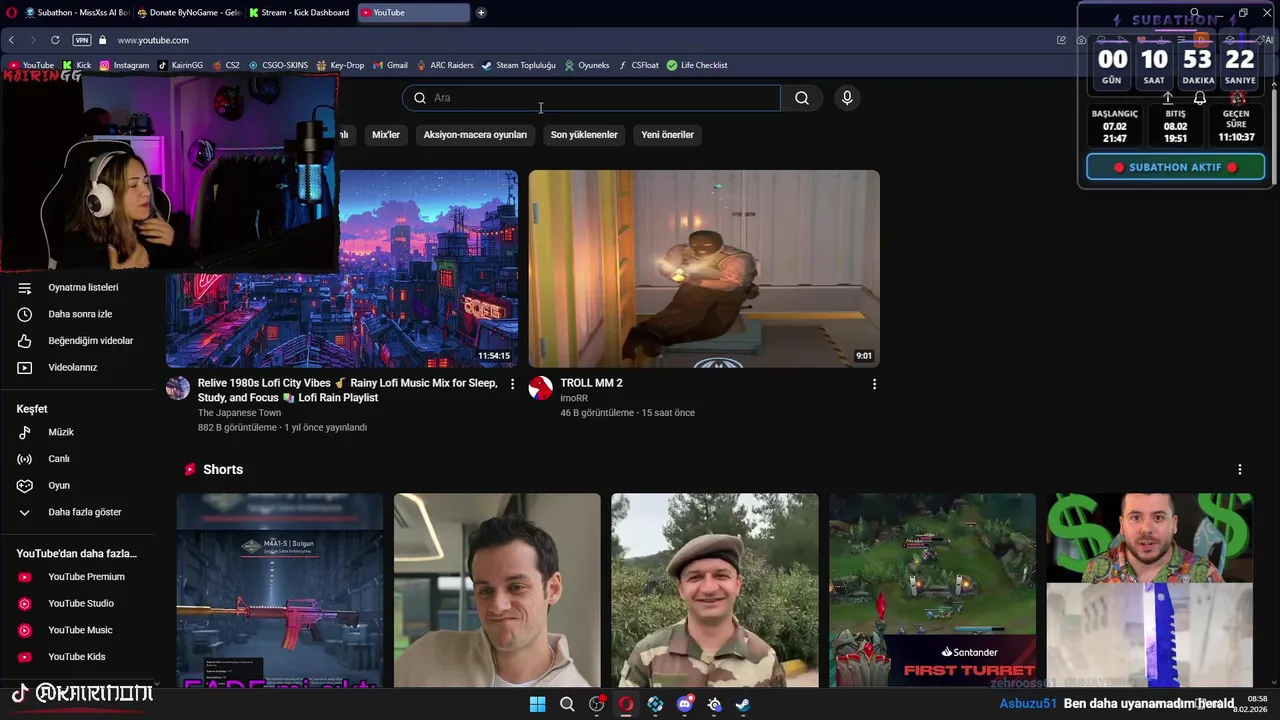Open the ARC Raiders bookmark
Image resolution: width=1280 pixels, height=720 pixels.
(x=444, y=65)
